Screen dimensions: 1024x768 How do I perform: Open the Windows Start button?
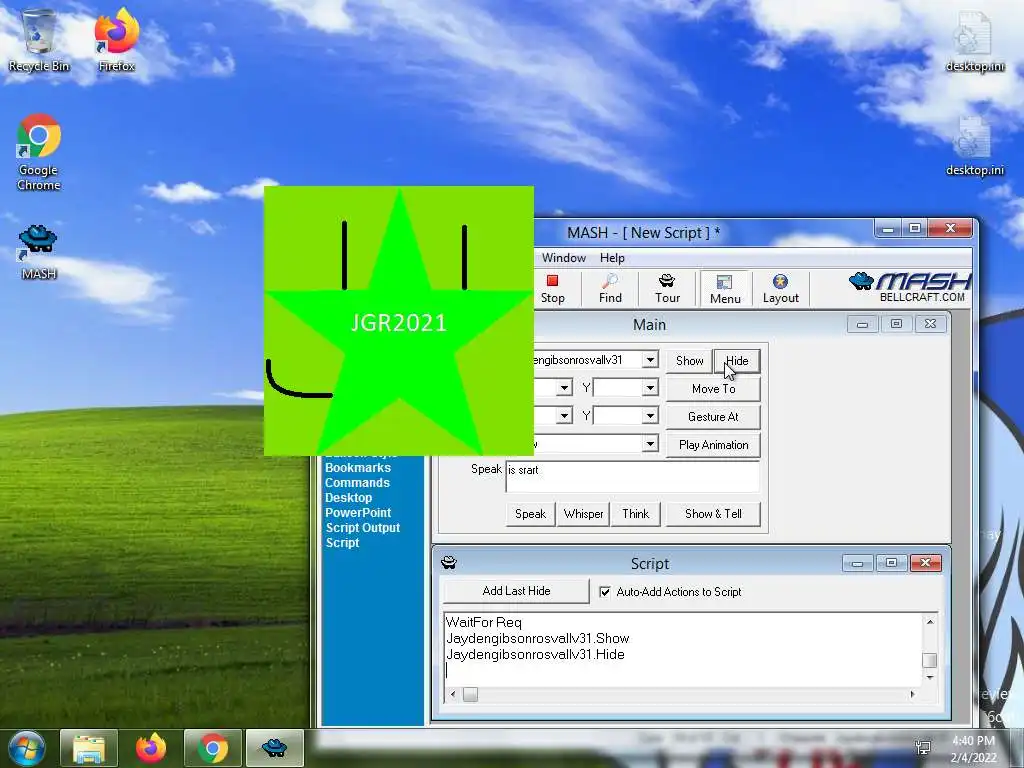coord(25,748)
